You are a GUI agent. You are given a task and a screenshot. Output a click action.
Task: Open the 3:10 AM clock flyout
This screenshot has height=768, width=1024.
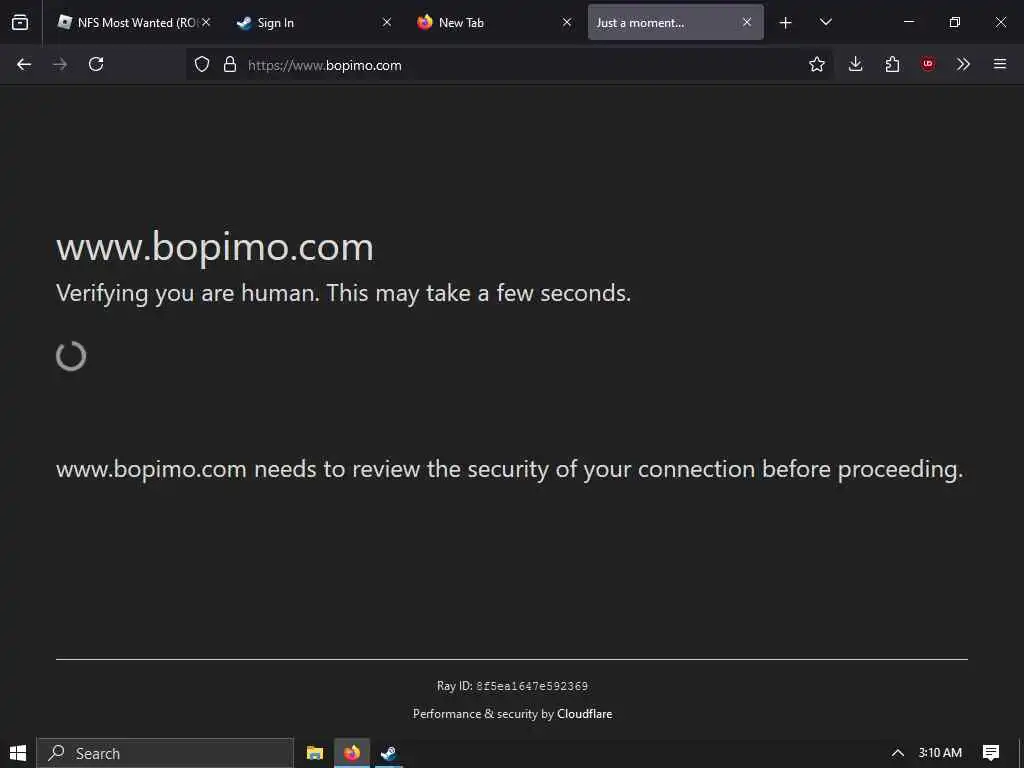click(940, 753)
